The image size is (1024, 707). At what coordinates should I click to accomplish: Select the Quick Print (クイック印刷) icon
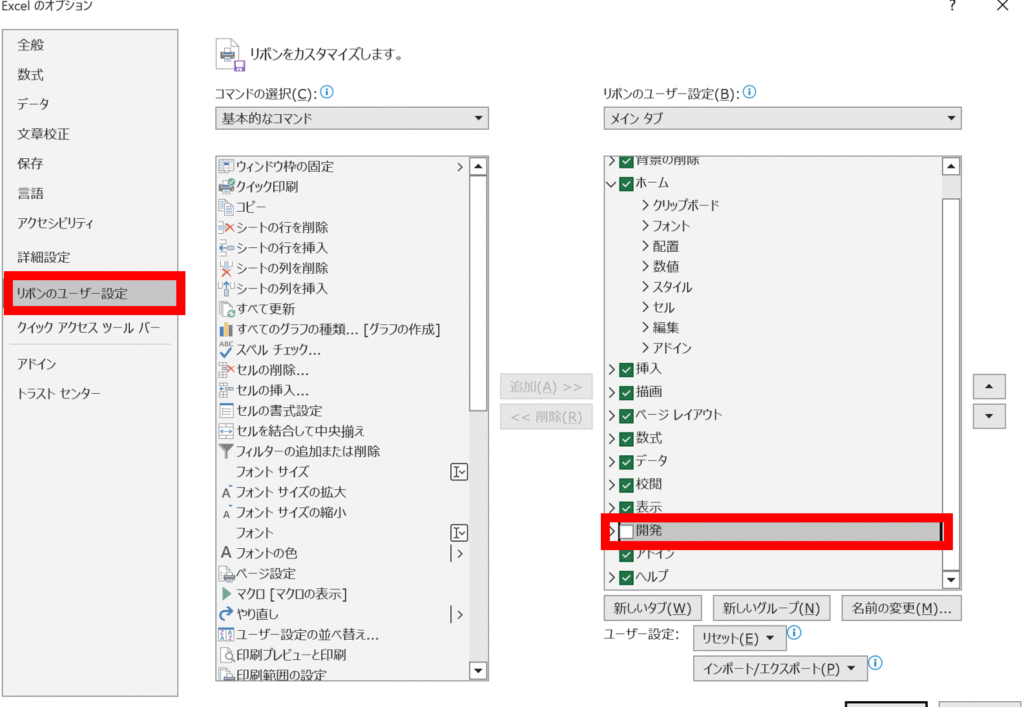(x=226, y=187)
